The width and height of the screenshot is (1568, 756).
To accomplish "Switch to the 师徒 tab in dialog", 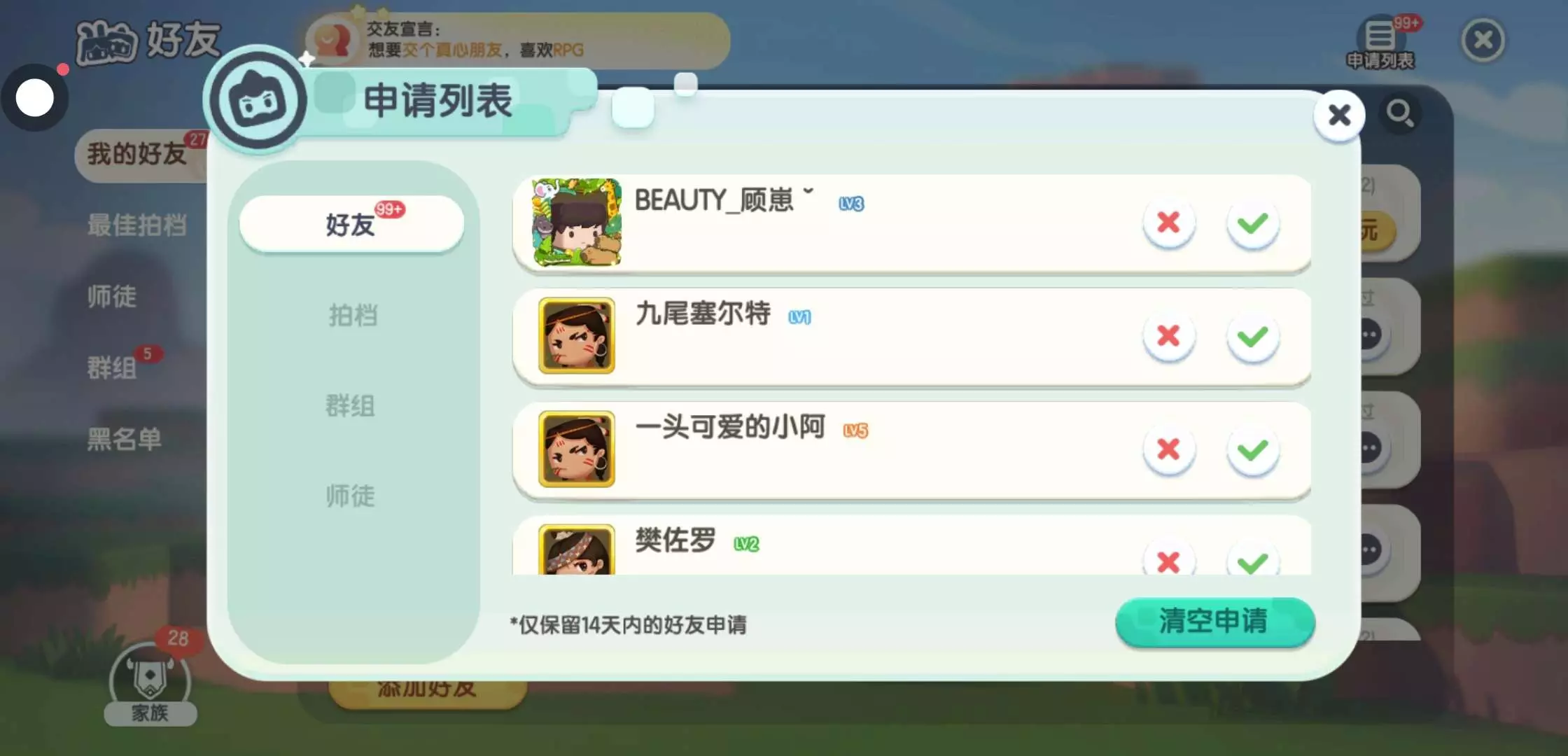I will coord(350,496).
